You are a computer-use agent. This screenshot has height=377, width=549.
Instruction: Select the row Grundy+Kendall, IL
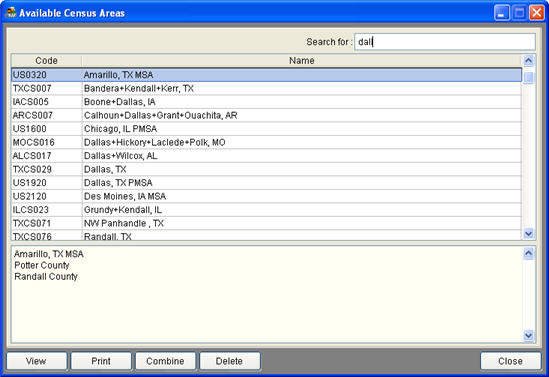tap(266, 210)
